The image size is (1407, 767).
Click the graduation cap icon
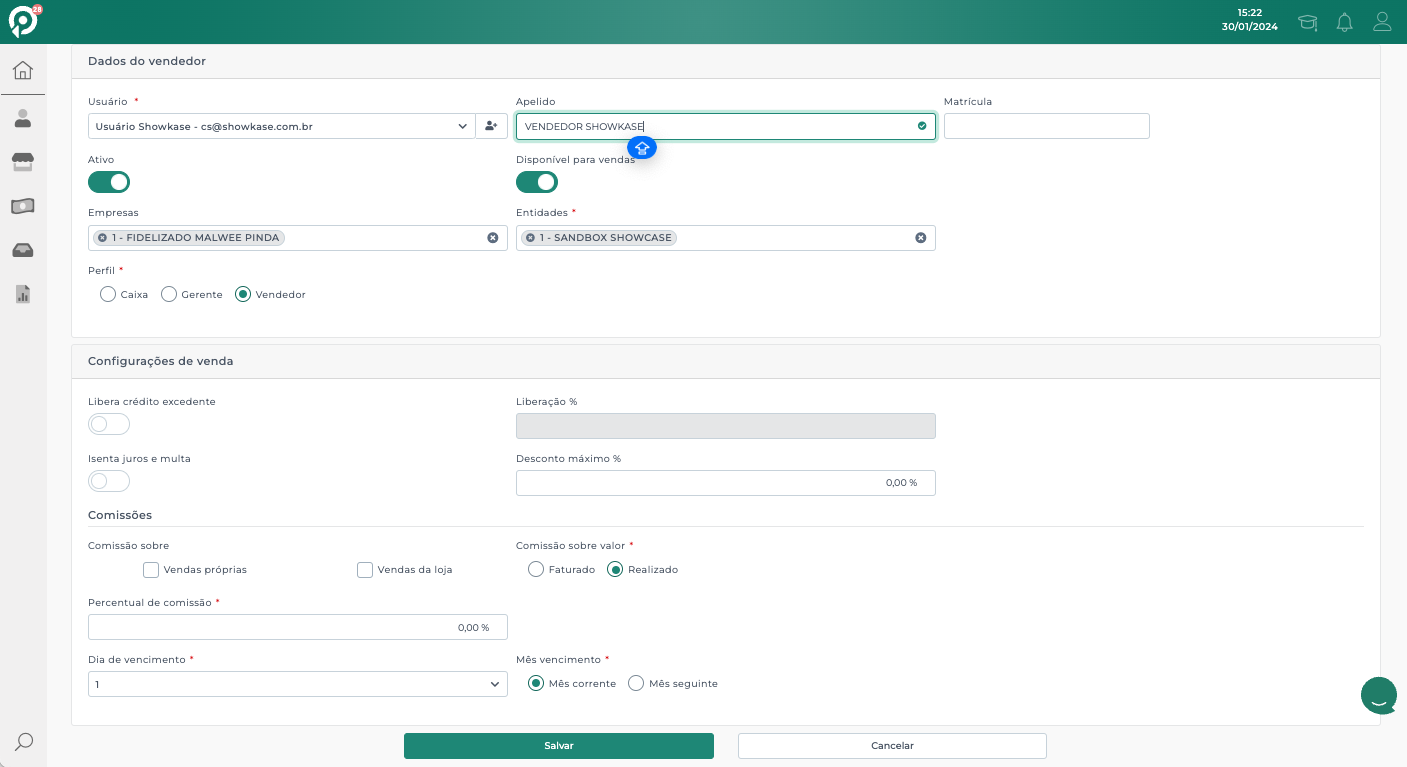[x=1307, y=22]
